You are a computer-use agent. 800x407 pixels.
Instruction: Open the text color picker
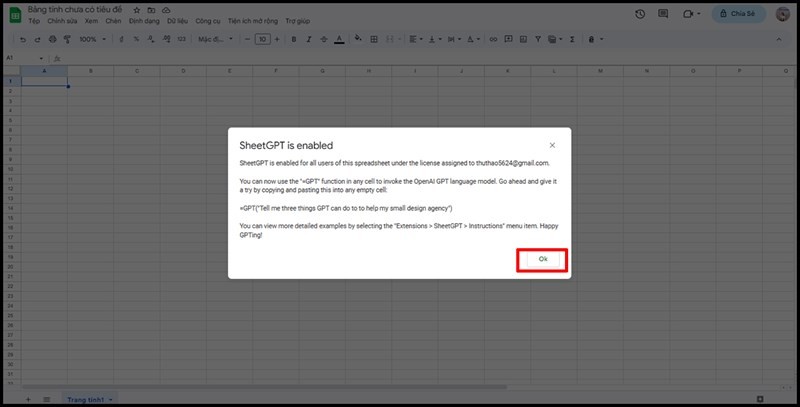pos(339,39)
